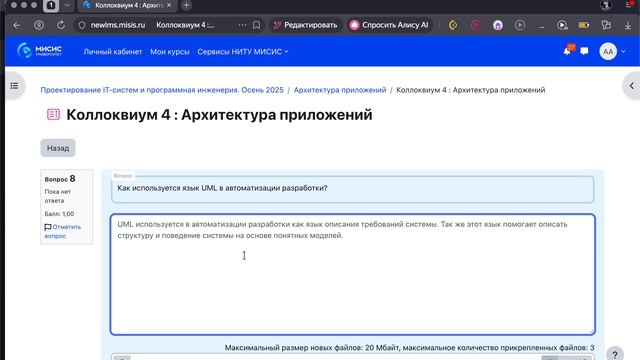Bookmark this page with bookmark icon

(256, 25)
